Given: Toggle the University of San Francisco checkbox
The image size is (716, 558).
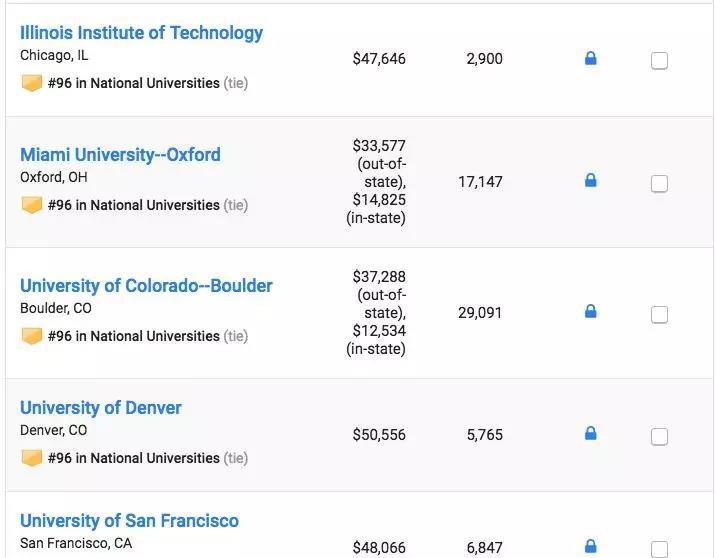Looking at the screenshot, I should (x=659, y=548).
